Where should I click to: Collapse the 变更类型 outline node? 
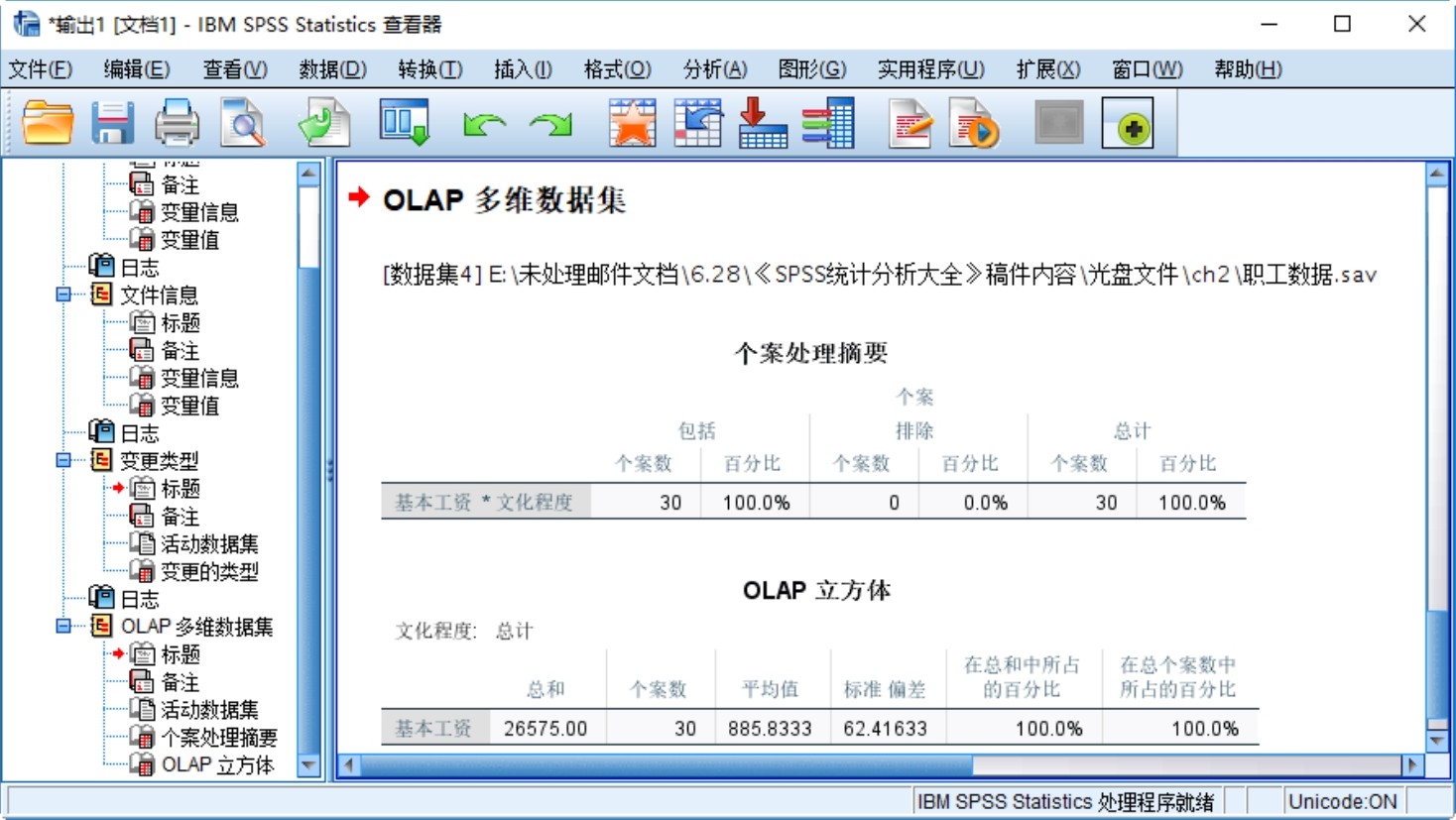pos(63,460)
